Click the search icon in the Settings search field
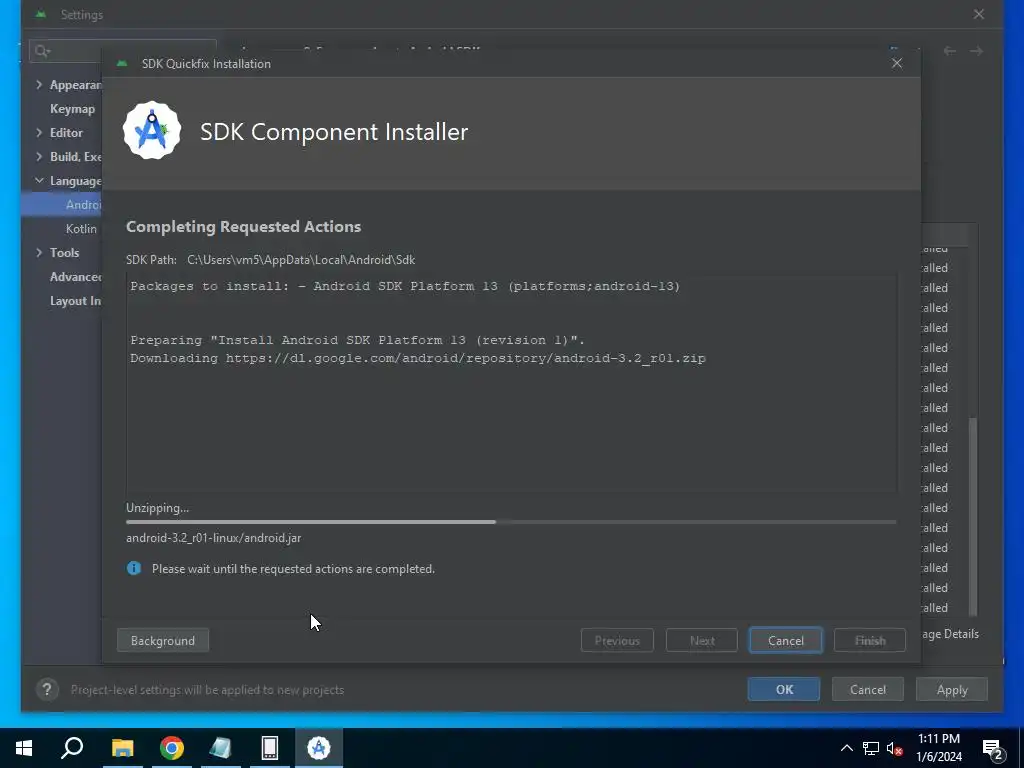This screenshot has height=768, width=1024. coord(42,51)
